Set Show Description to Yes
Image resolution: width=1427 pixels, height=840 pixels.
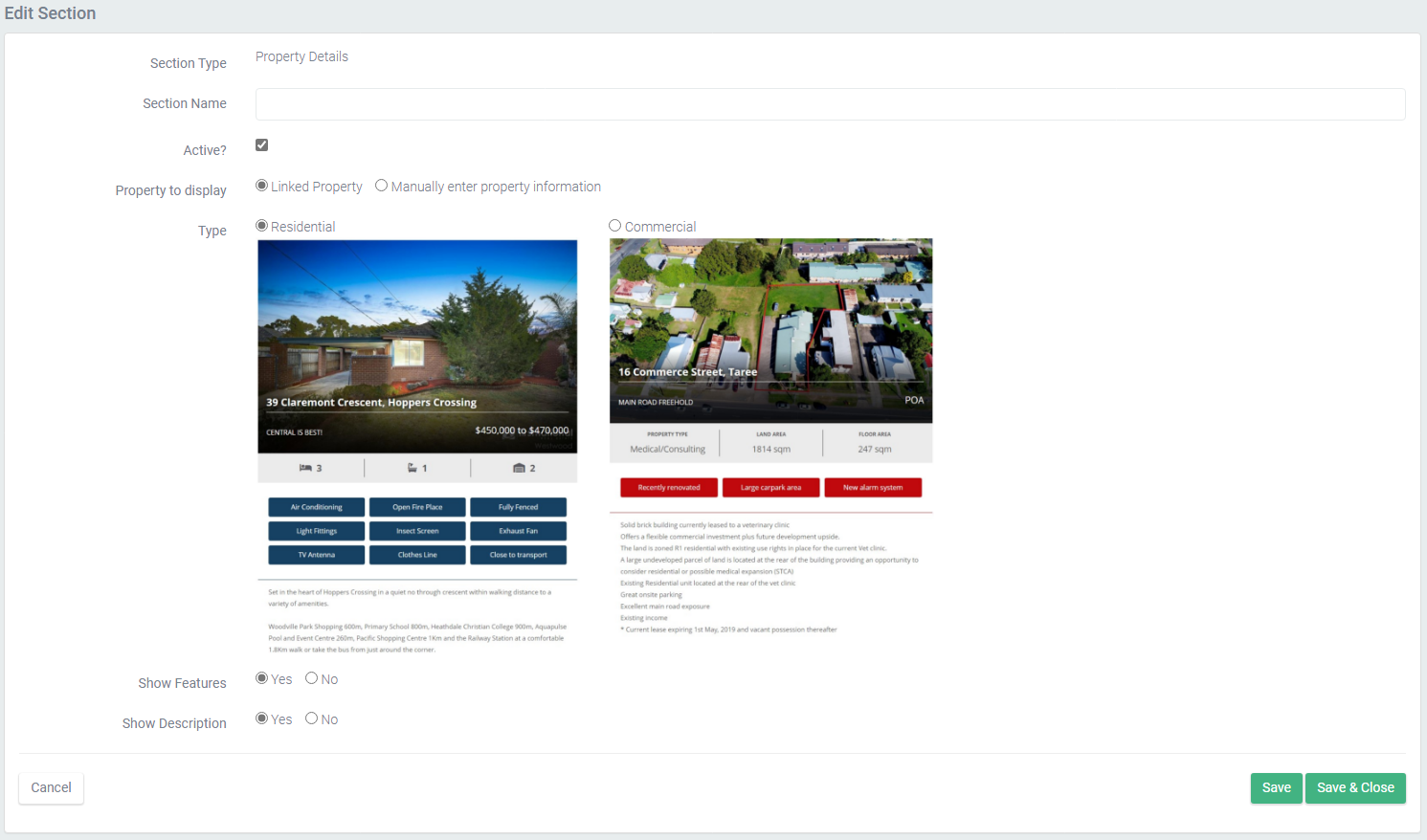pos(261,718)
